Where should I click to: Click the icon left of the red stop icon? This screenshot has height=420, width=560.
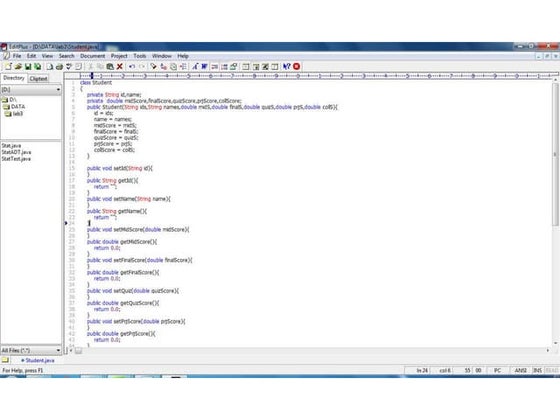(286, 66)
